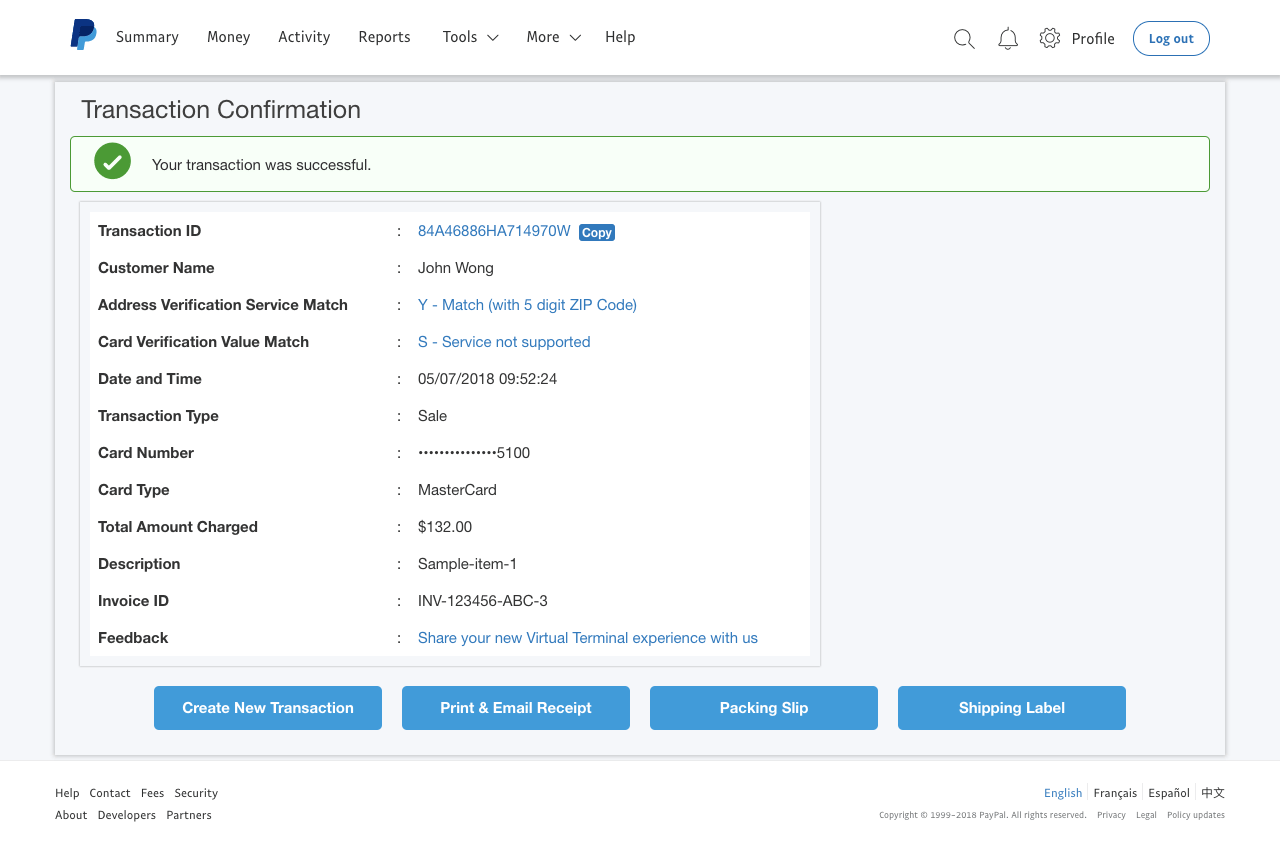Open the Reports menu item
This screenshot has height=857, width=1280.
coord(384,37)
